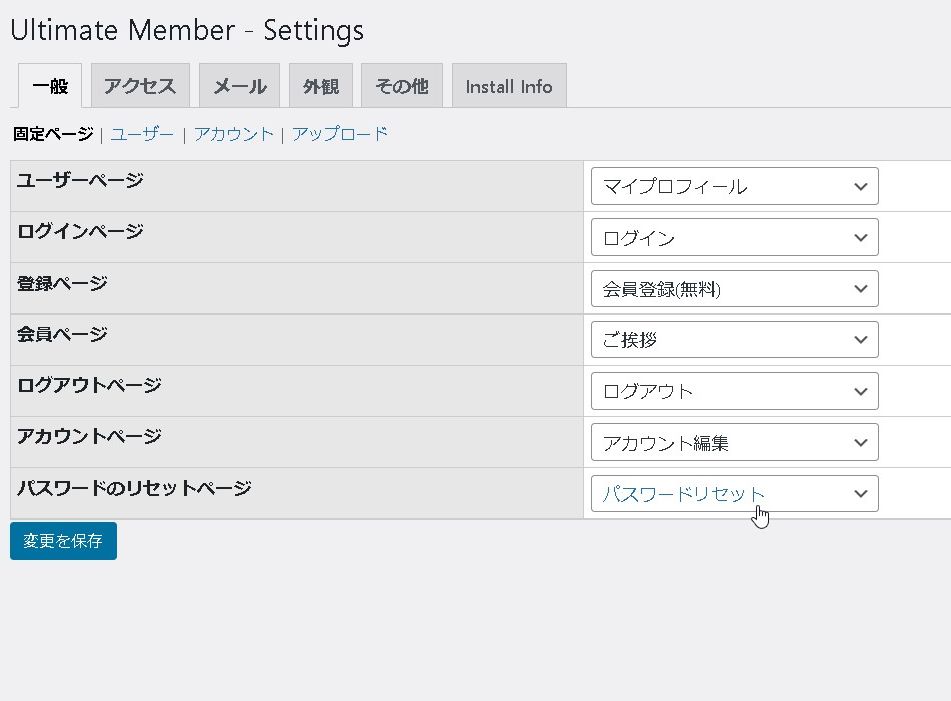951x701 pixels.
Task: Open the アクセス tab
Action: coord(140,86)
